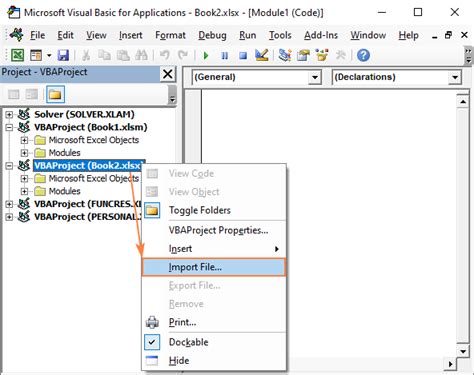
Task: Click the VBA application icon in menu bar
Action: pyautogui.click(x=17, y=35)
